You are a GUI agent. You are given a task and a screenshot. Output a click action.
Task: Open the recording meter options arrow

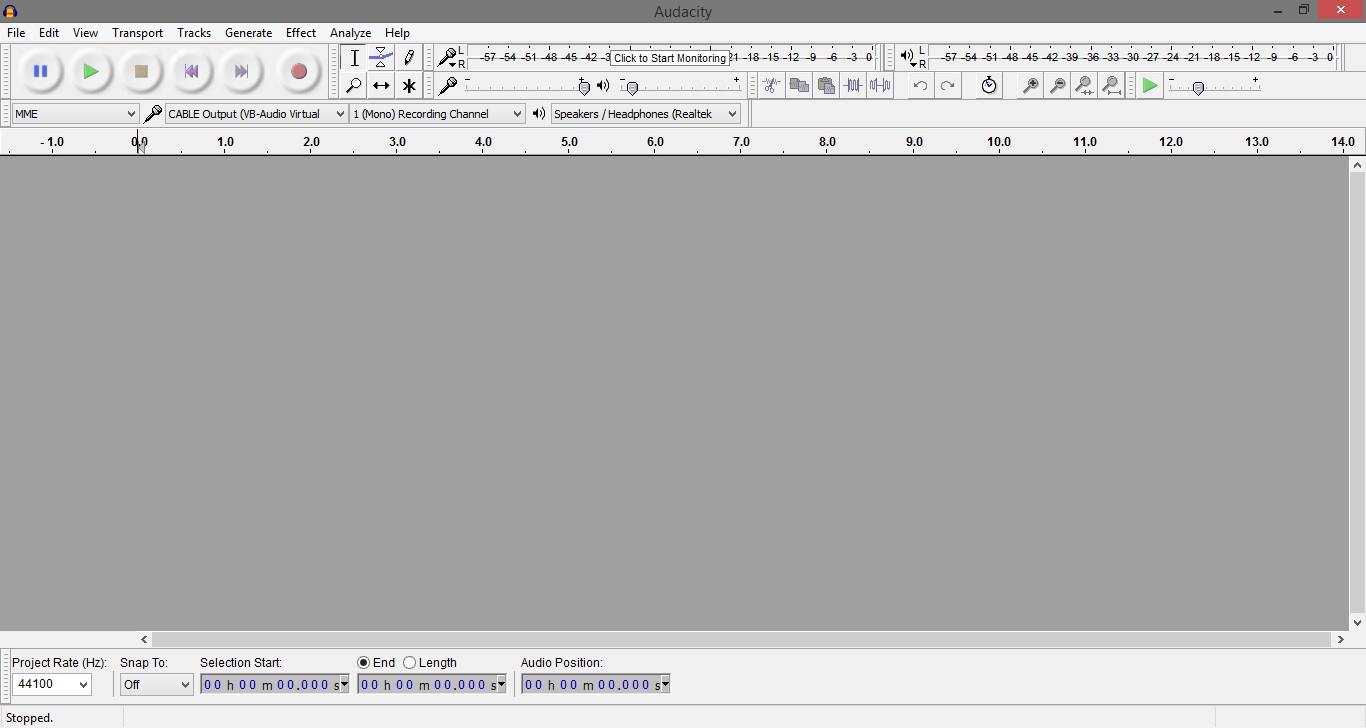click(x=453, y=64)
